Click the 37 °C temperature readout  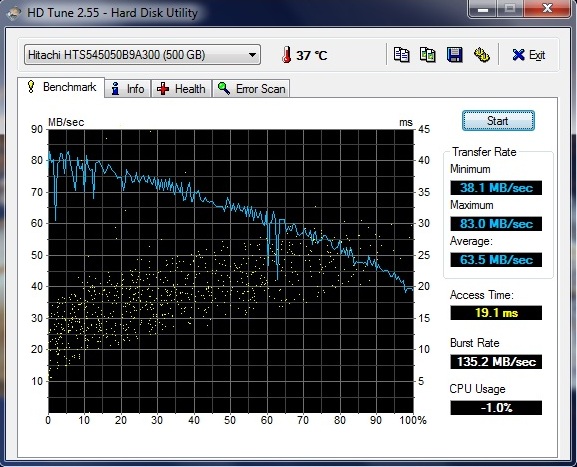(312, 56)
